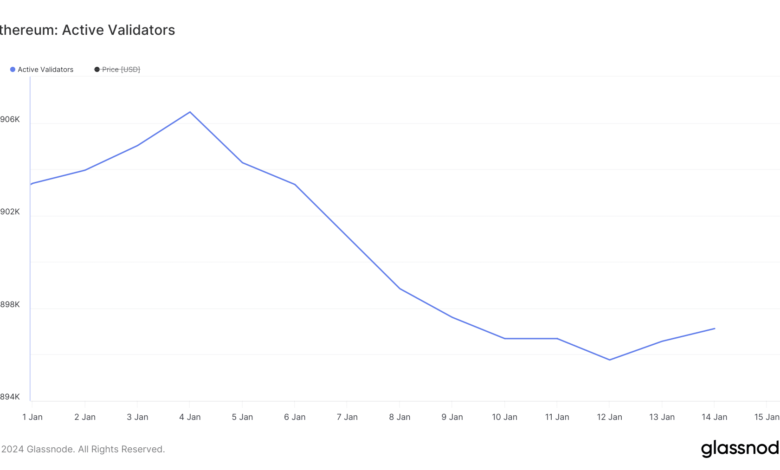The image size is (780, 470).
Task: Select the 7 Jan x-axis label
Action: coord(347,416)
